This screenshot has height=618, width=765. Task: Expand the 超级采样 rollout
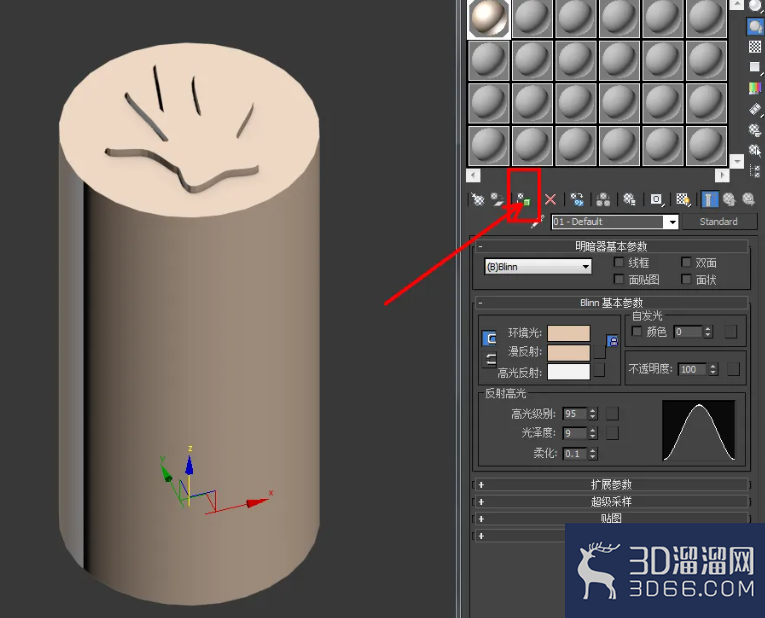(x=611, y=501)
